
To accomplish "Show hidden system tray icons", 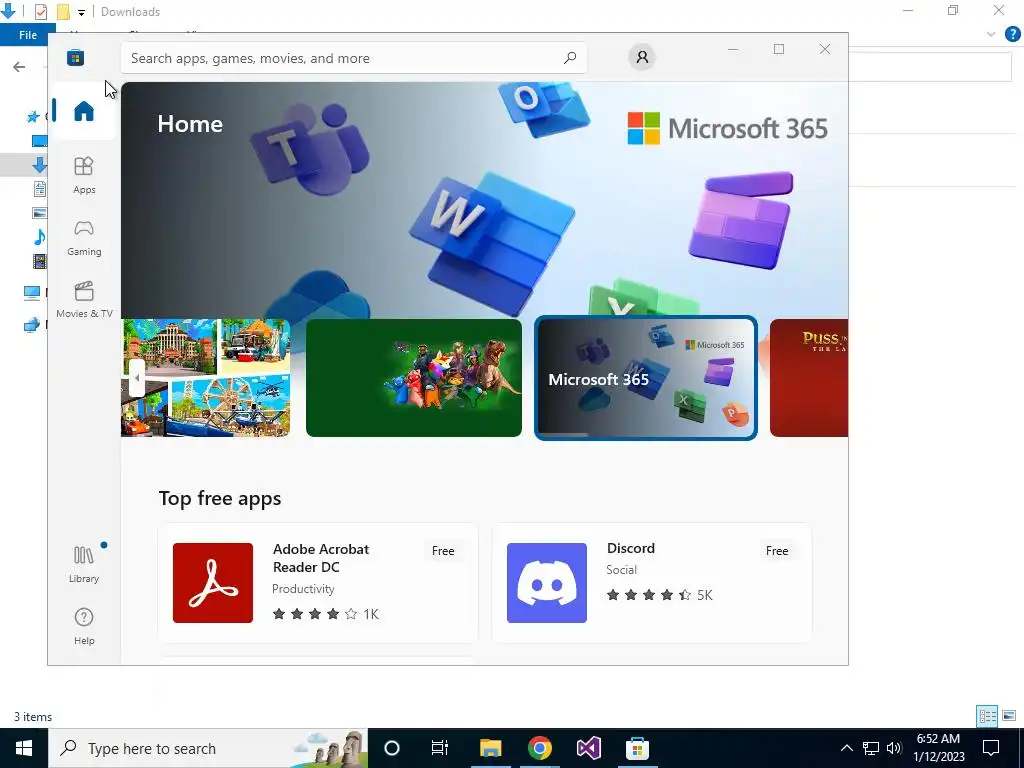I will tap(846, 748).
